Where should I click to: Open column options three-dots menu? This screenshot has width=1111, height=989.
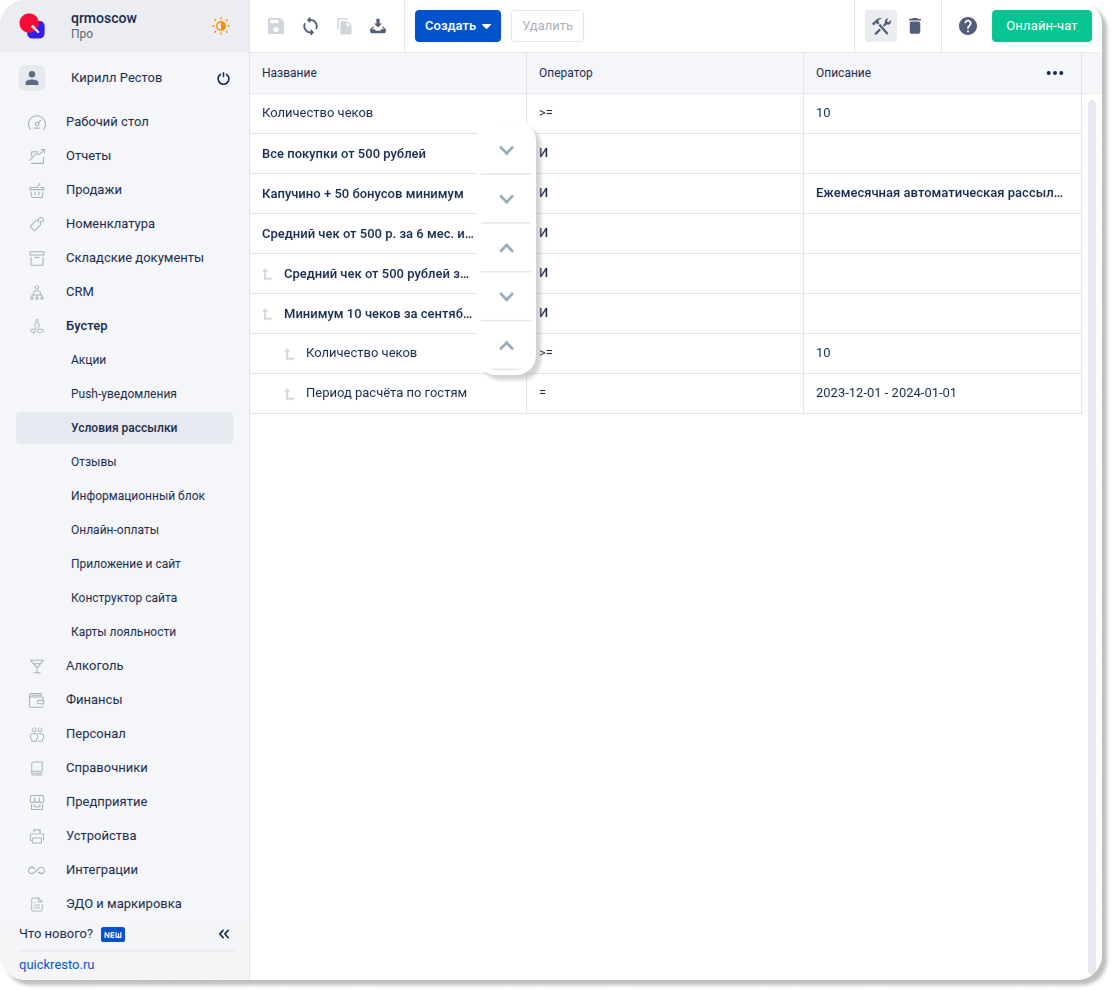(x=1054, y=73)
